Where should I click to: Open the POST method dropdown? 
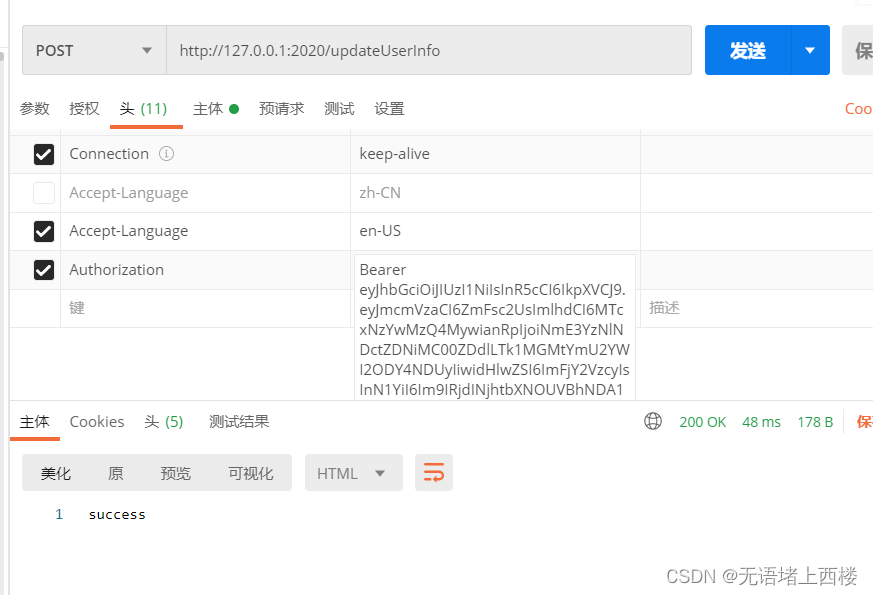146,50
